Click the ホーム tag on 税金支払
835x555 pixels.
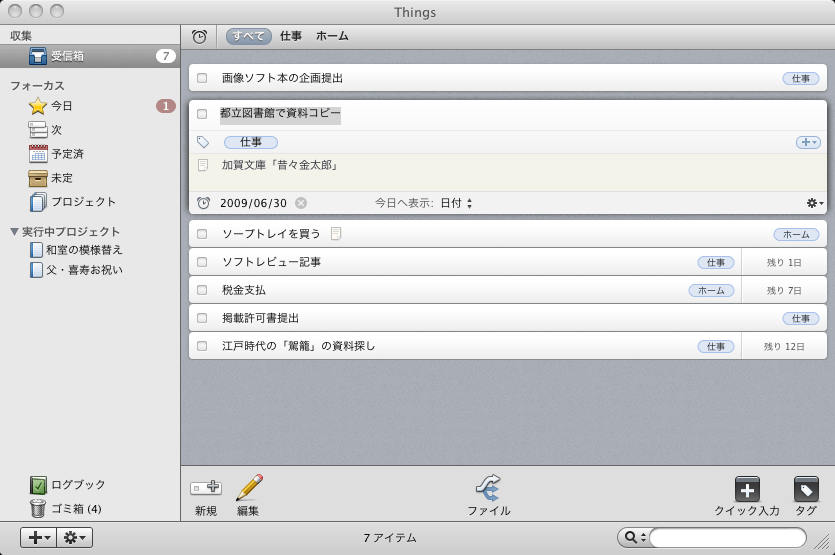pos(711,291)
